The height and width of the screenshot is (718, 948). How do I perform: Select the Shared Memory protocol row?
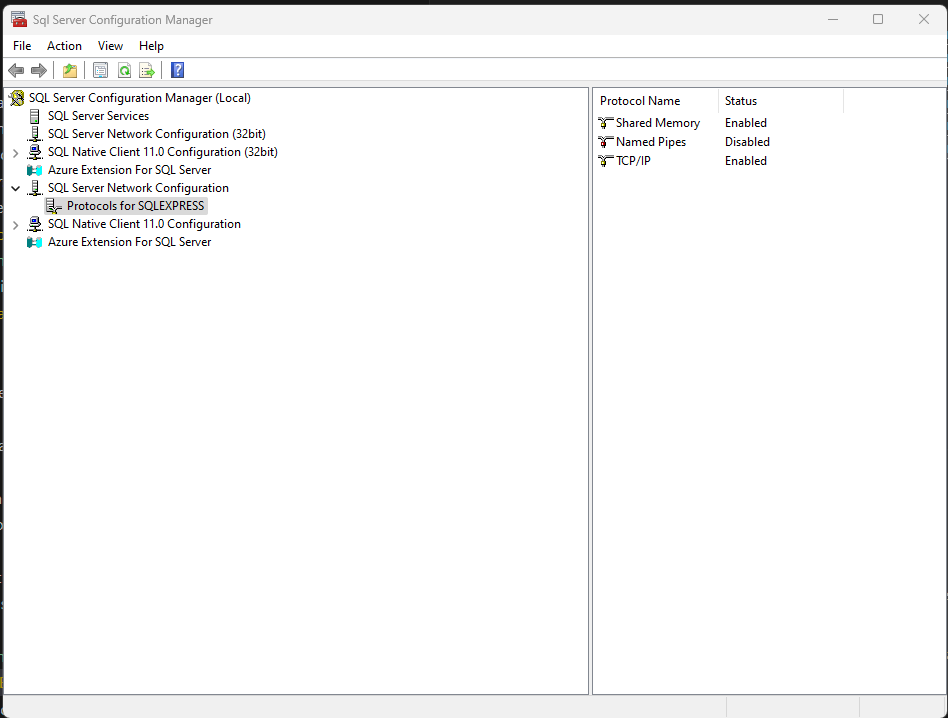coord(658,123)
